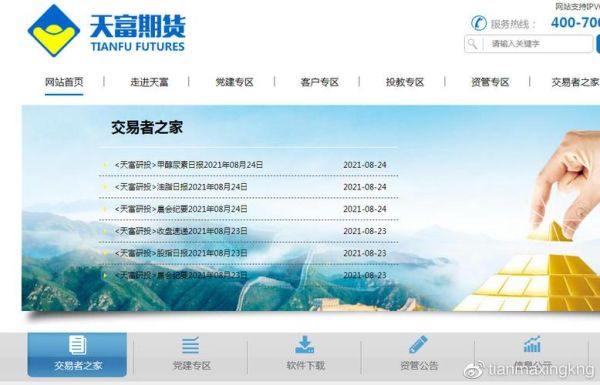600x385 pixels.
Task: Click 软件下载 label in bottom bar
Action: tap(305, 365)
